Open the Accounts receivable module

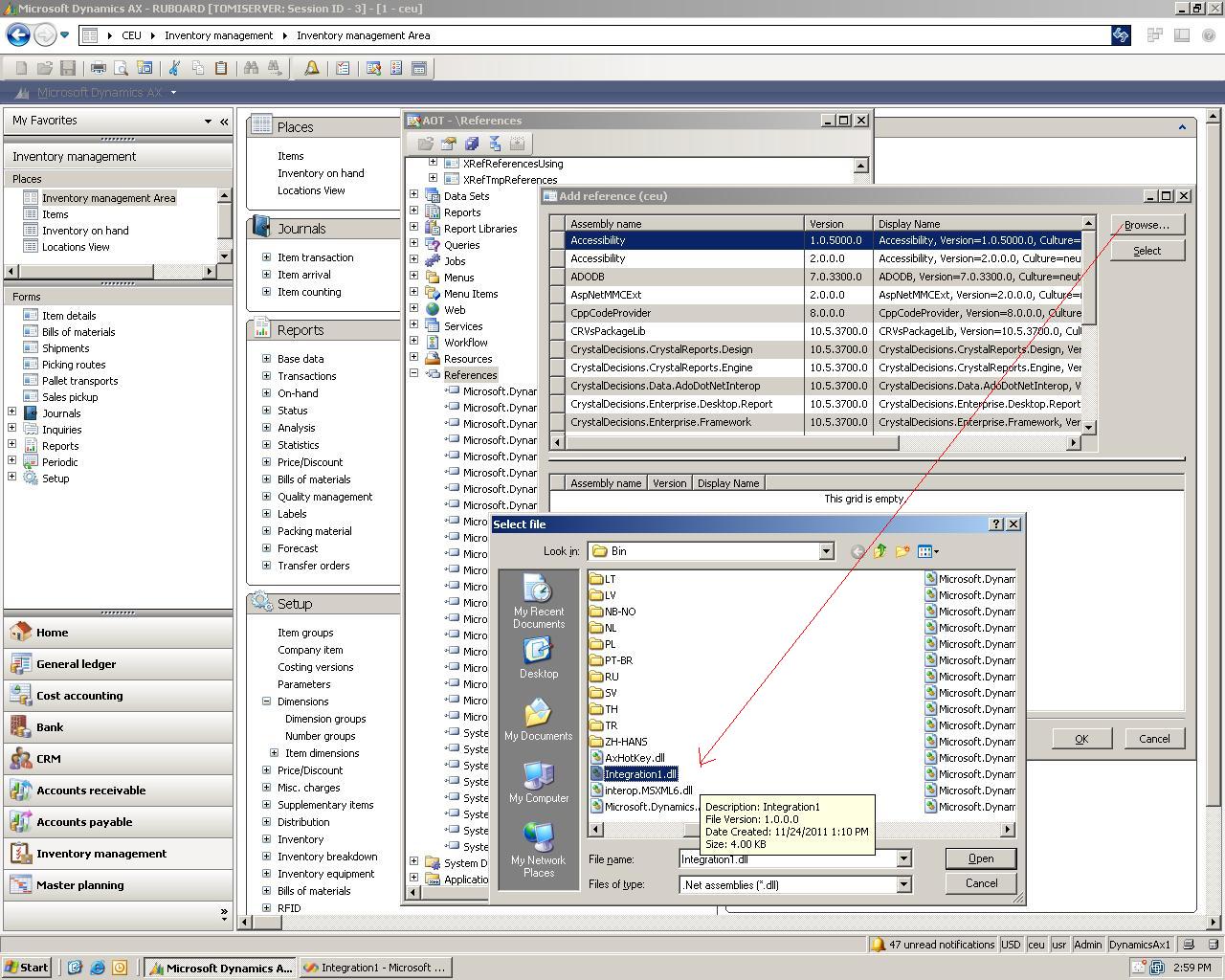coord(118,791)
